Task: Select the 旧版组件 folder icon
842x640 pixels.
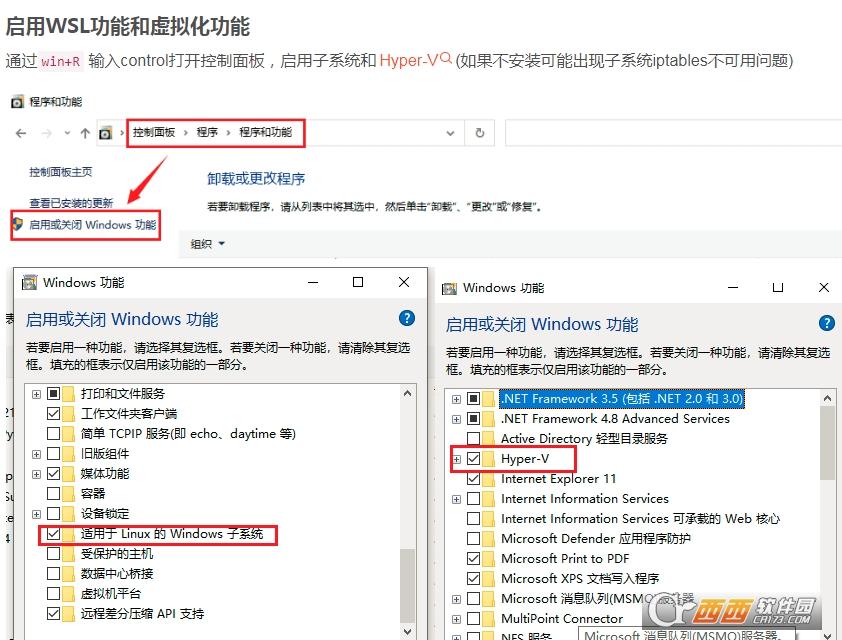Action: 69,454
